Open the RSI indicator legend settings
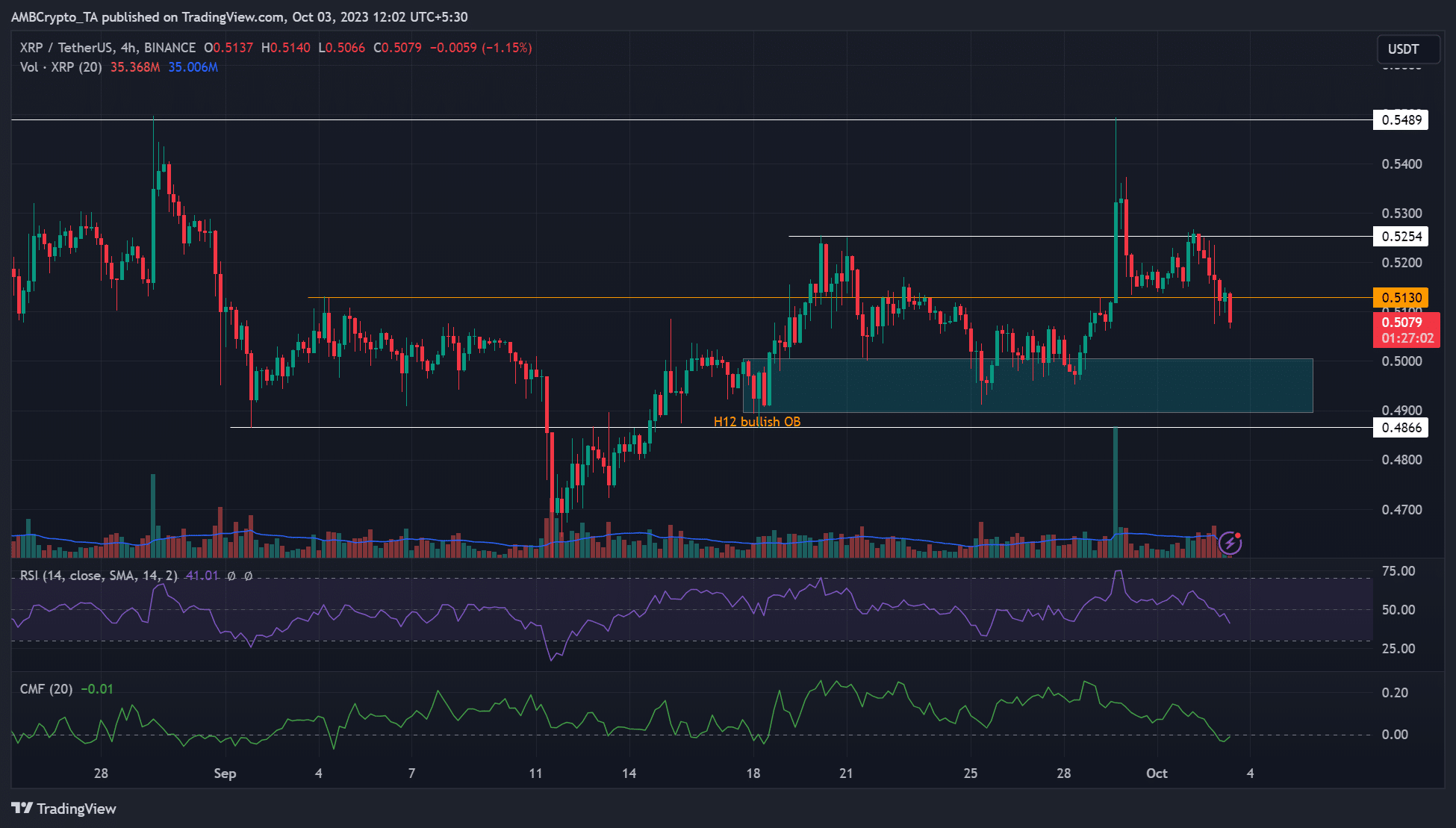 99,576
